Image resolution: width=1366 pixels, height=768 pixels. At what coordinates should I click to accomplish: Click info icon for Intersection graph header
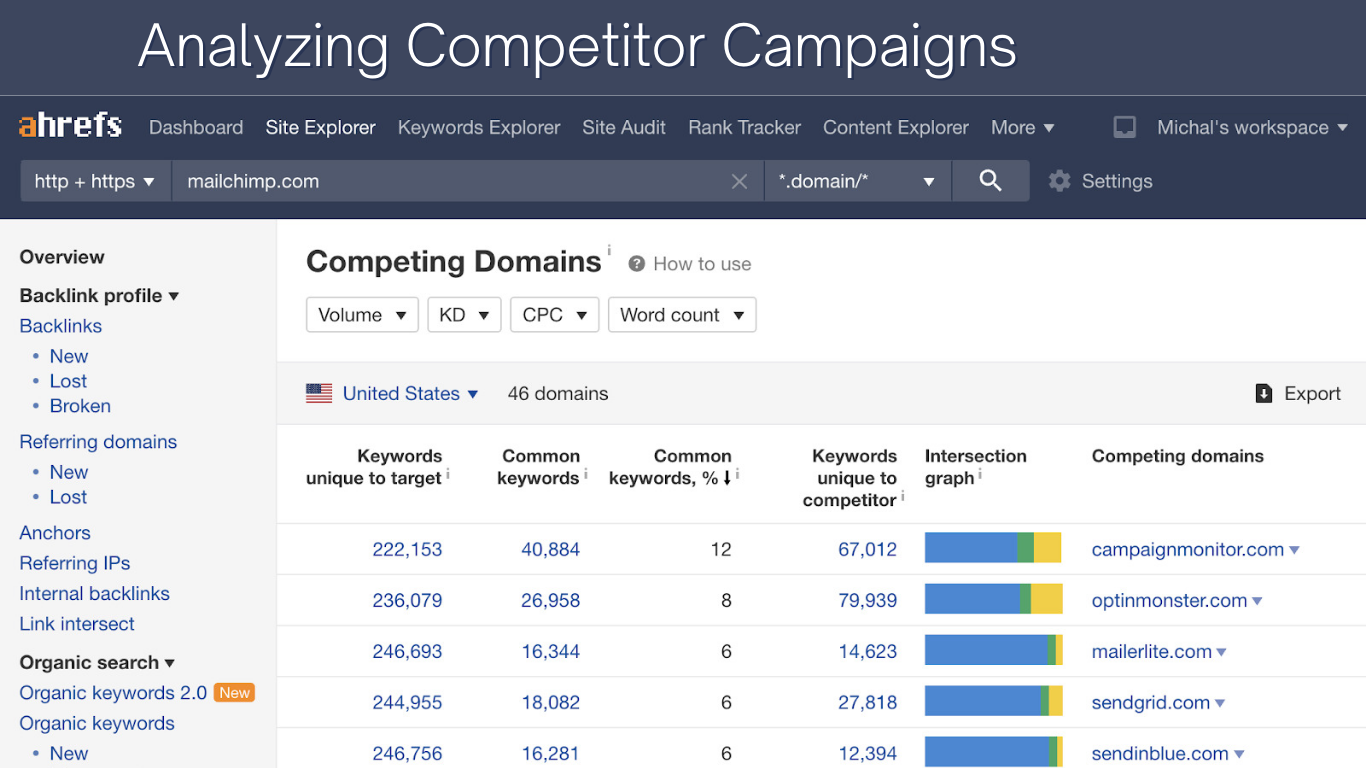click(980, 474)
